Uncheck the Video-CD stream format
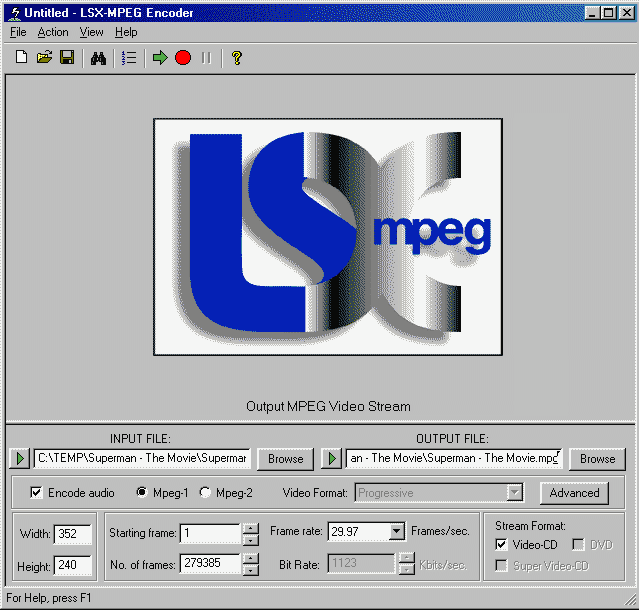639x610 pixels. (502, 544)
